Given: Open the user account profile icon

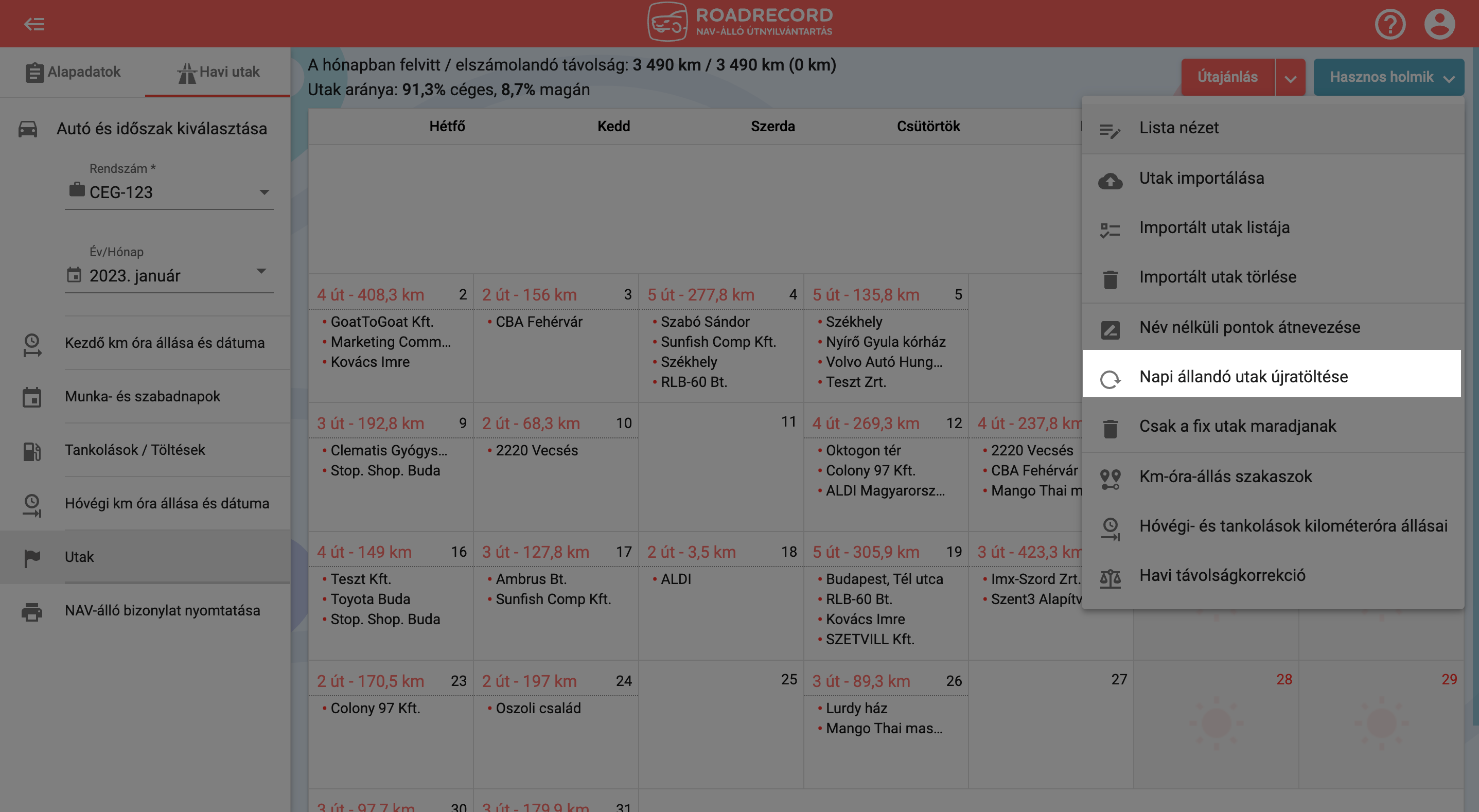Looking at the screenshot, I should (x=1439, y=24).
